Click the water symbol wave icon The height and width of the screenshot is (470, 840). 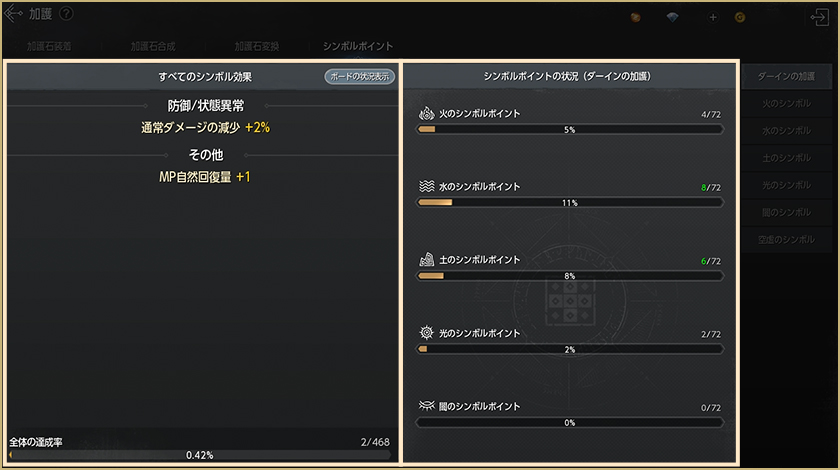tap(426, 186)
